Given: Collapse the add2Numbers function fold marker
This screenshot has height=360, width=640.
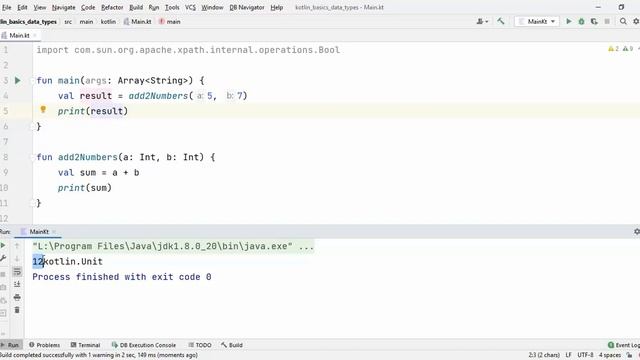Looking at the screenshot, I should pos(33,157).
